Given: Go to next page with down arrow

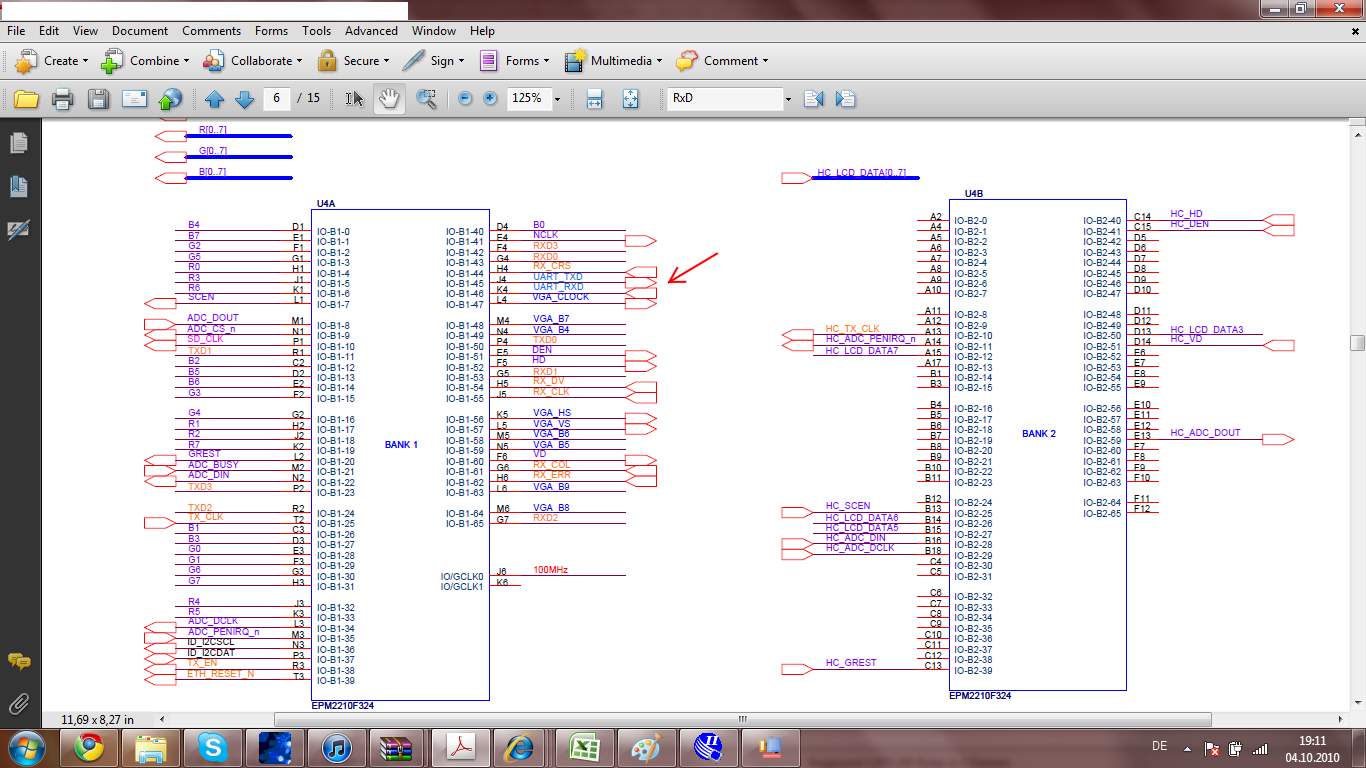Looking at the screenshot, I should 244,99.
